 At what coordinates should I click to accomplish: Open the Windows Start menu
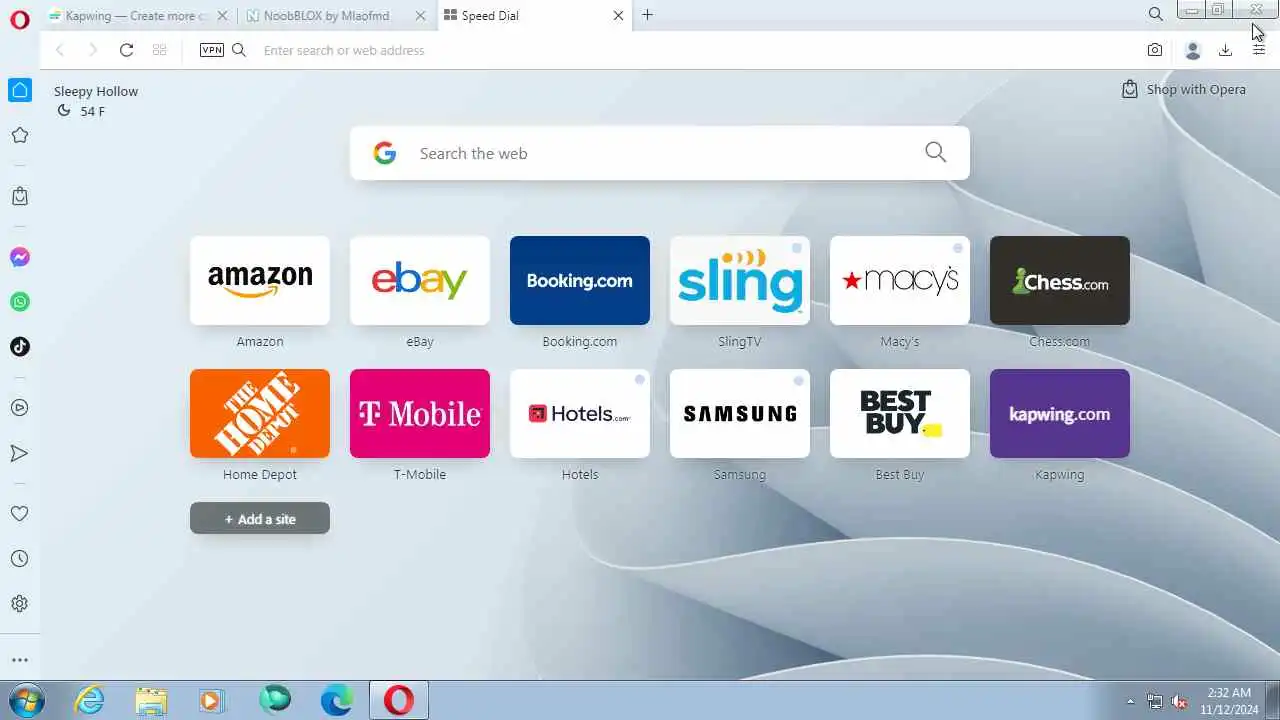click(25, 700)
